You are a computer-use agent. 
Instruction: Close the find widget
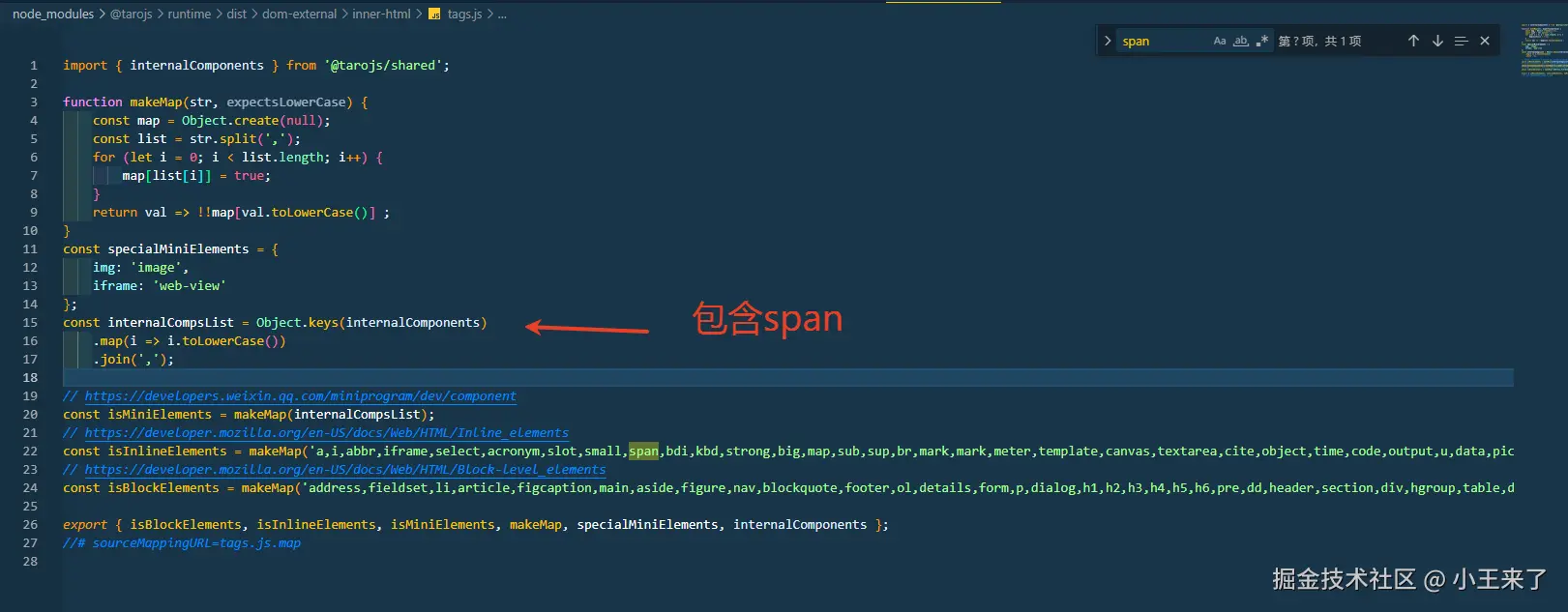[1485, 41]
